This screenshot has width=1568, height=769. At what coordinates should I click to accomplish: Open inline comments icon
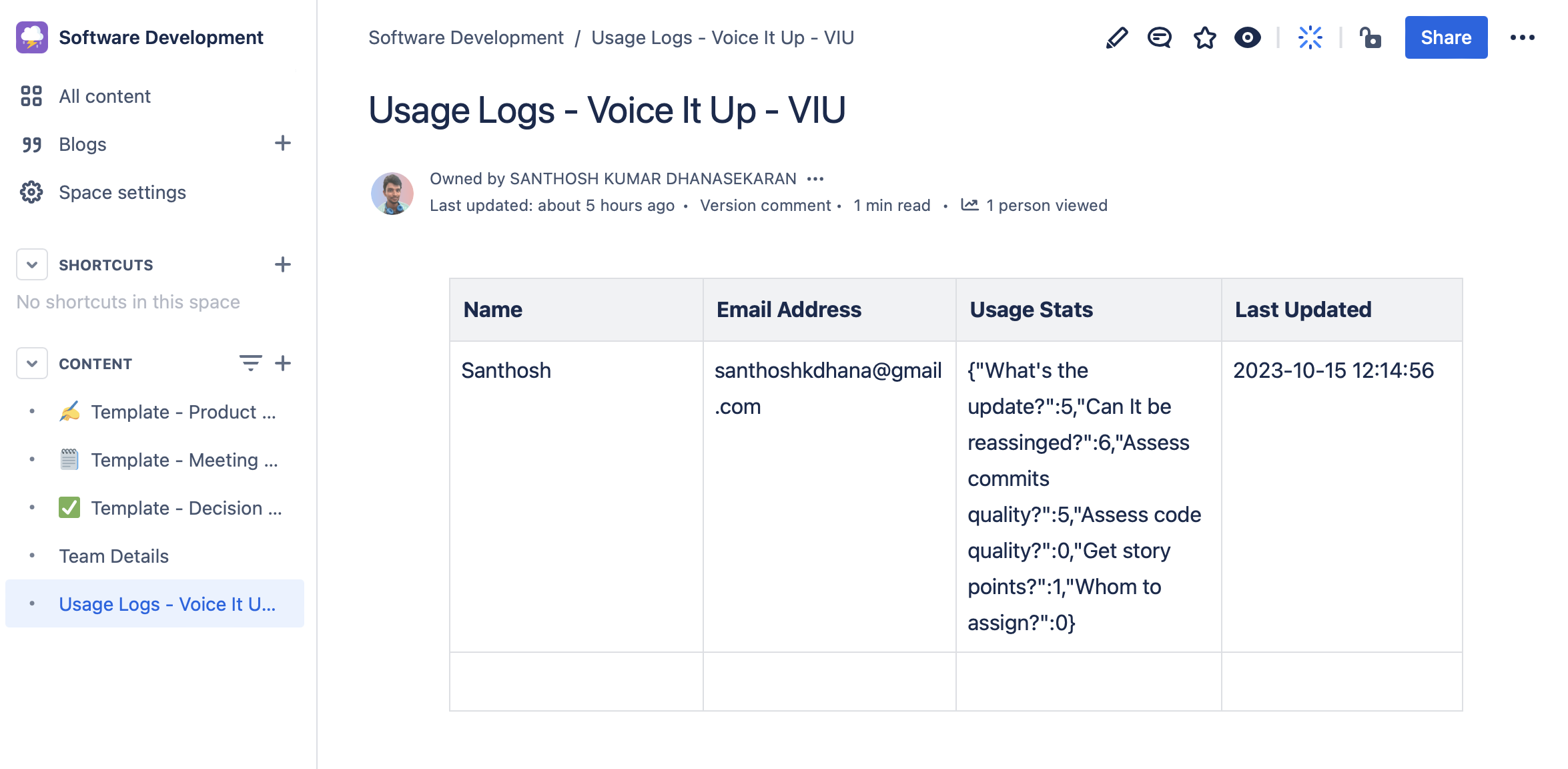point(1160,38)
